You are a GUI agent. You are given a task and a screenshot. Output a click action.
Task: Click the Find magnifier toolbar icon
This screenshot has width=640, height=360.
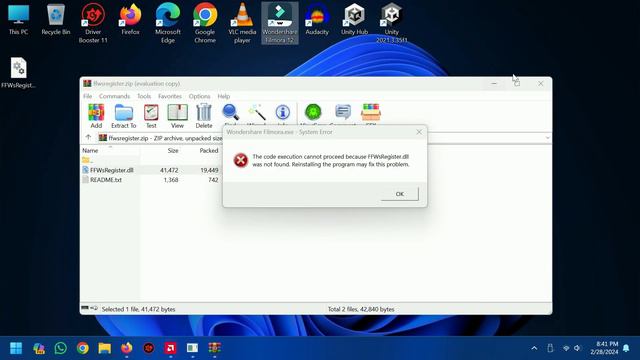click(x=230, y=113)
